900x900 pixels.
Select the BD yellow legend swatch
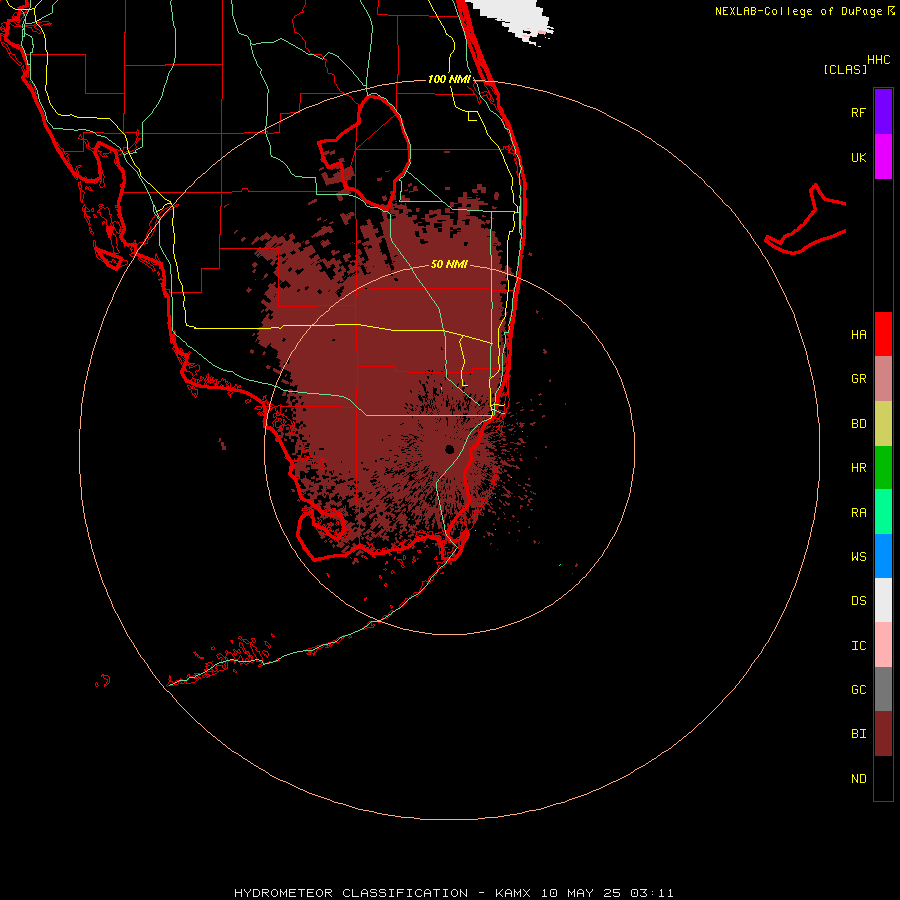[883, 424]
